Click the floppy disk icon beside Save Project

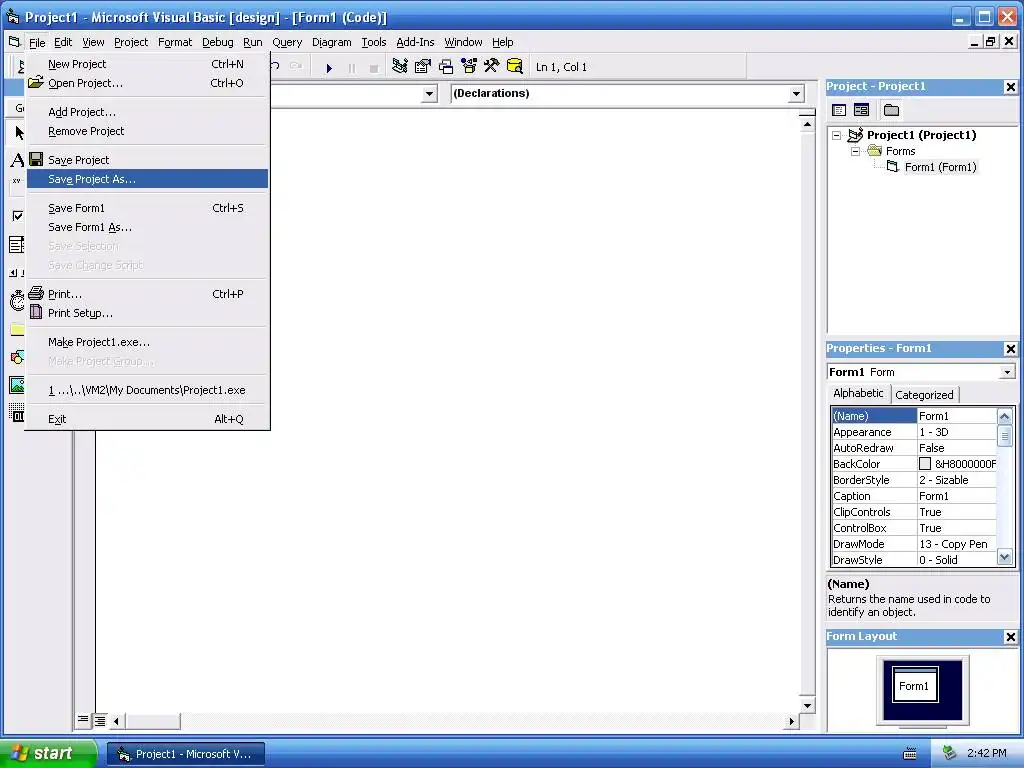[37, 159]
